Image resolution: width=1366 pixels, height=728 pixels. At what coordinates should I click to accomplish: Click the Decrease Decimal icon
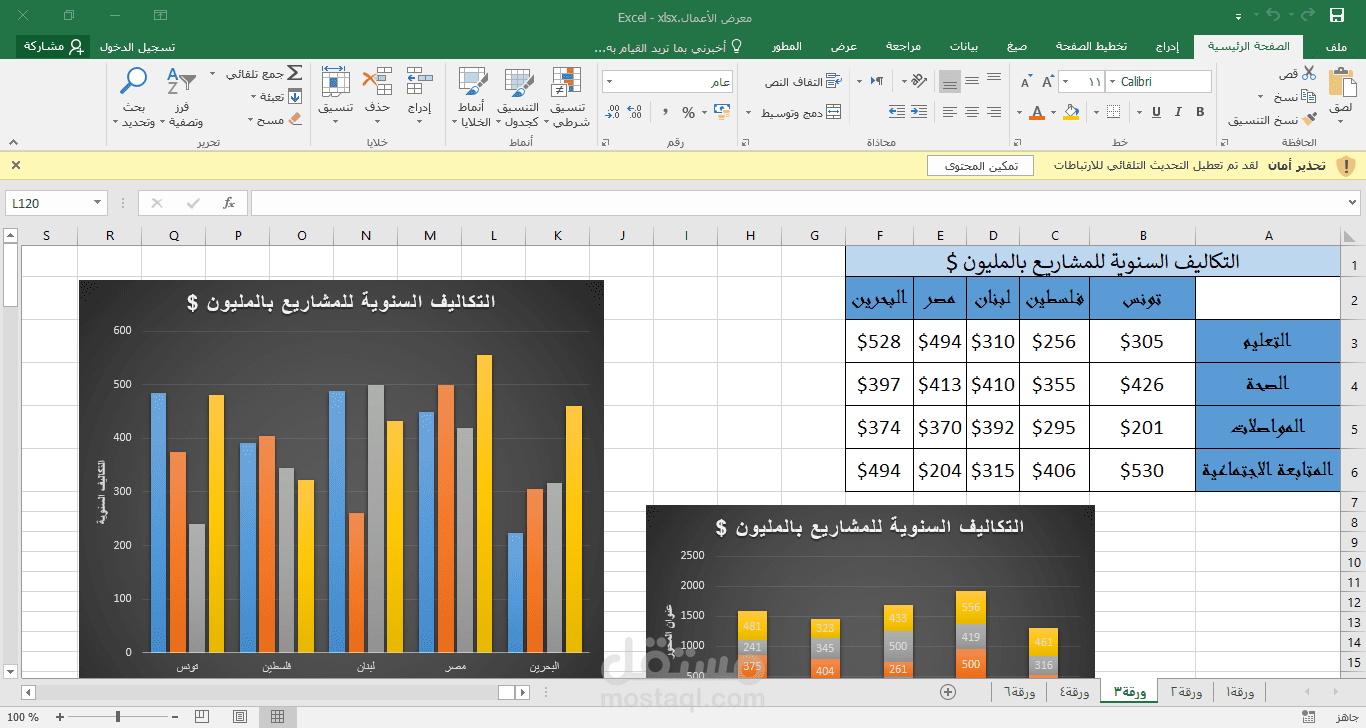coord(612,112)
